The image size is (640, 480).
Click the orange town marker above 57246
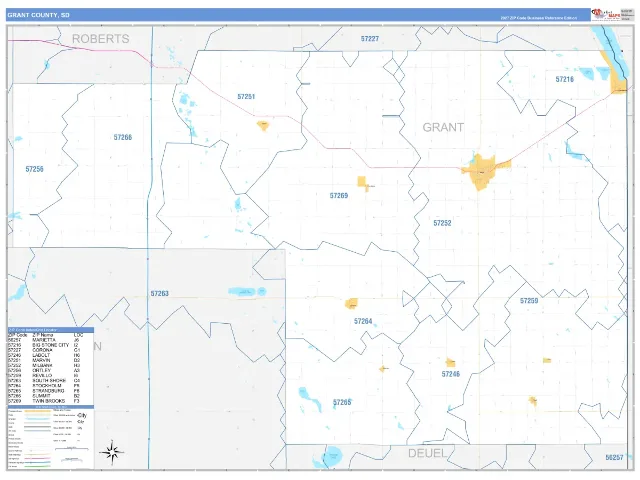pos(450,362)
